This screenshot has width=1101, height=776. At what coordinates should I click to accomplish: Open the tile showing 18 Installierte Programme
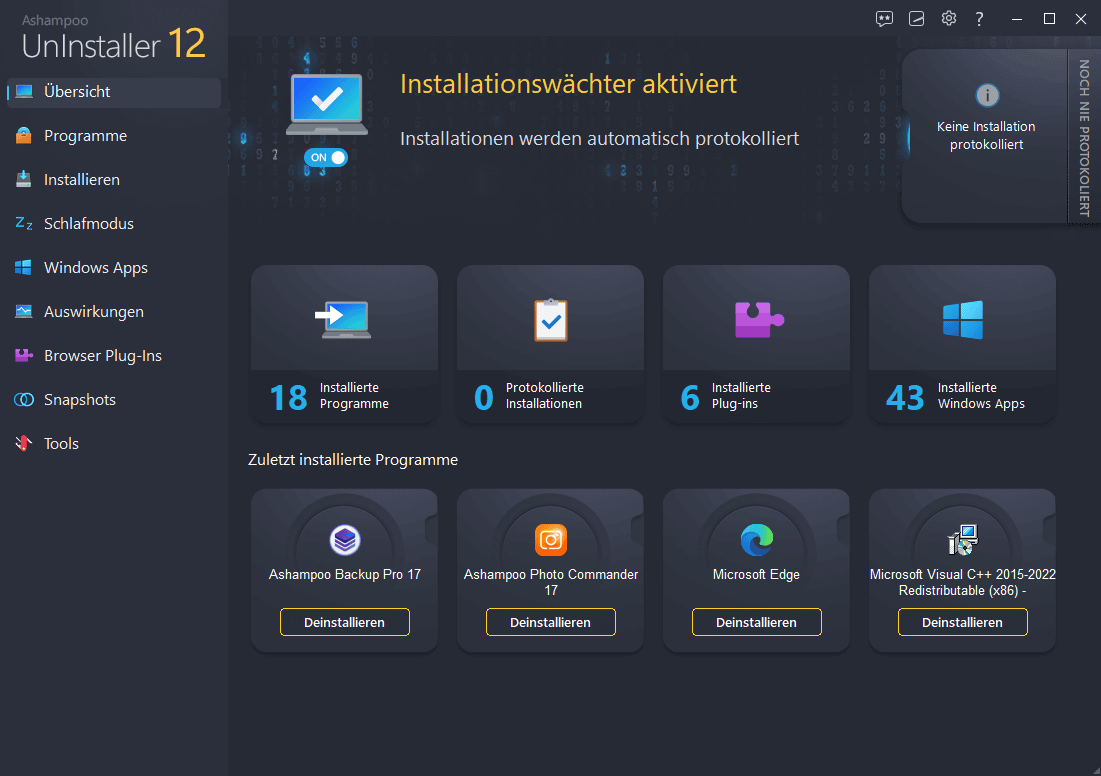[344, 345]
